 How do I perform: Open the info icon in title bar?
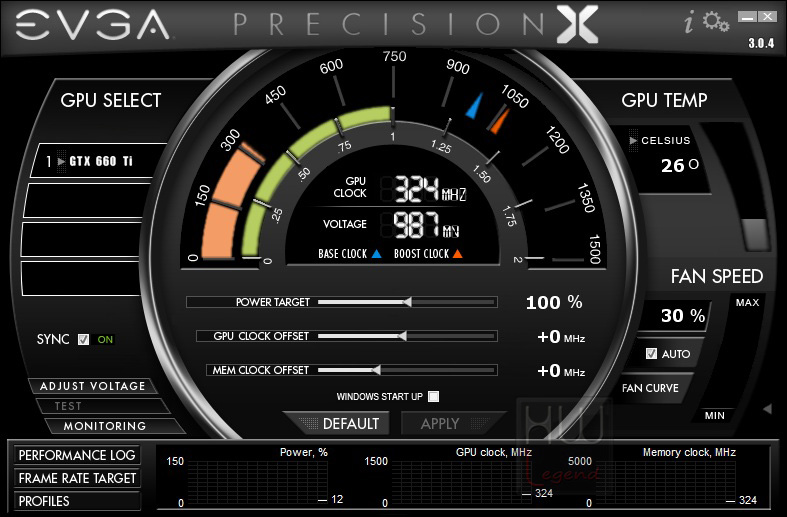click(x=690, y=23)
